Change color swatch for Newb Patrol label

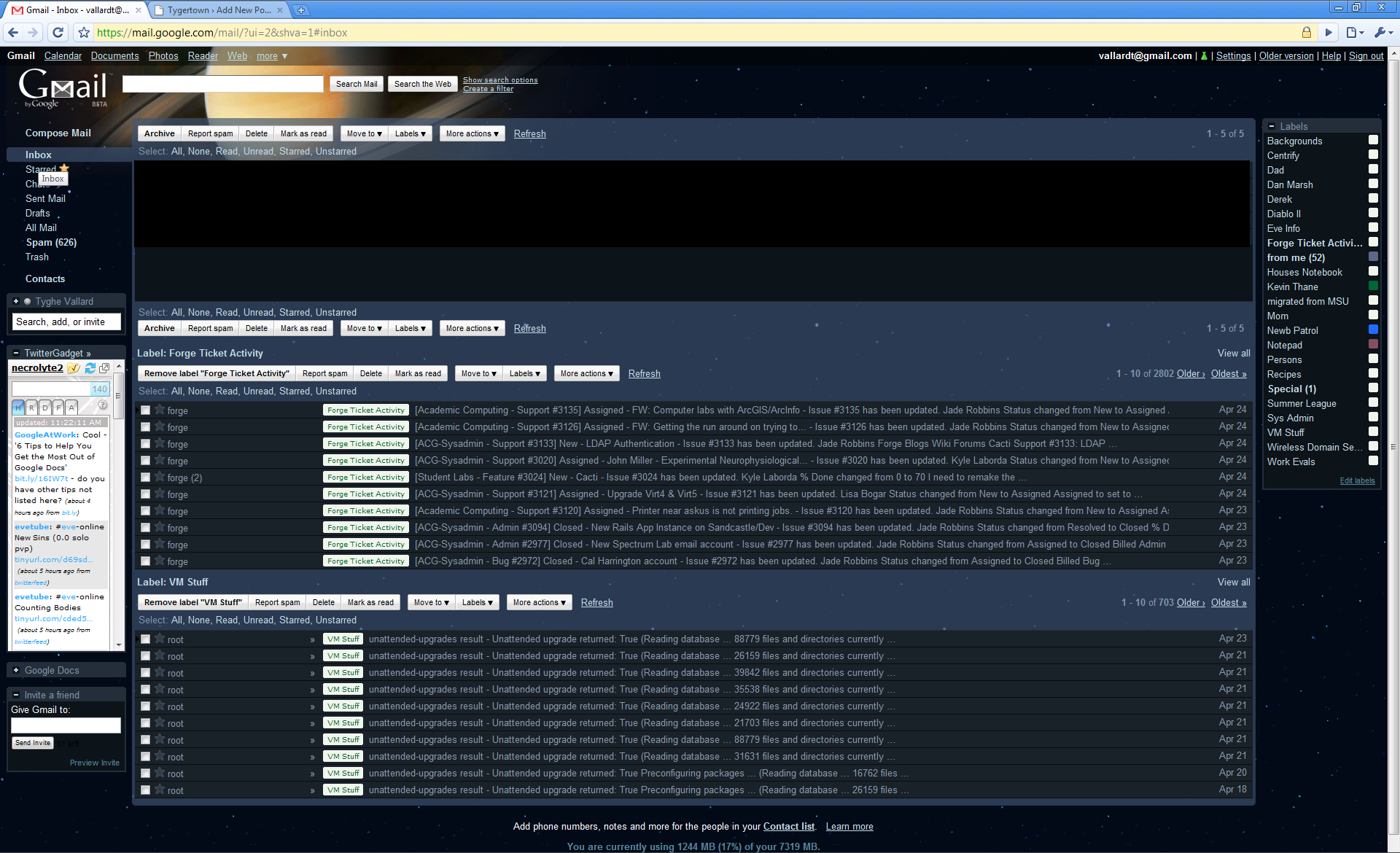coord(1373,330)
